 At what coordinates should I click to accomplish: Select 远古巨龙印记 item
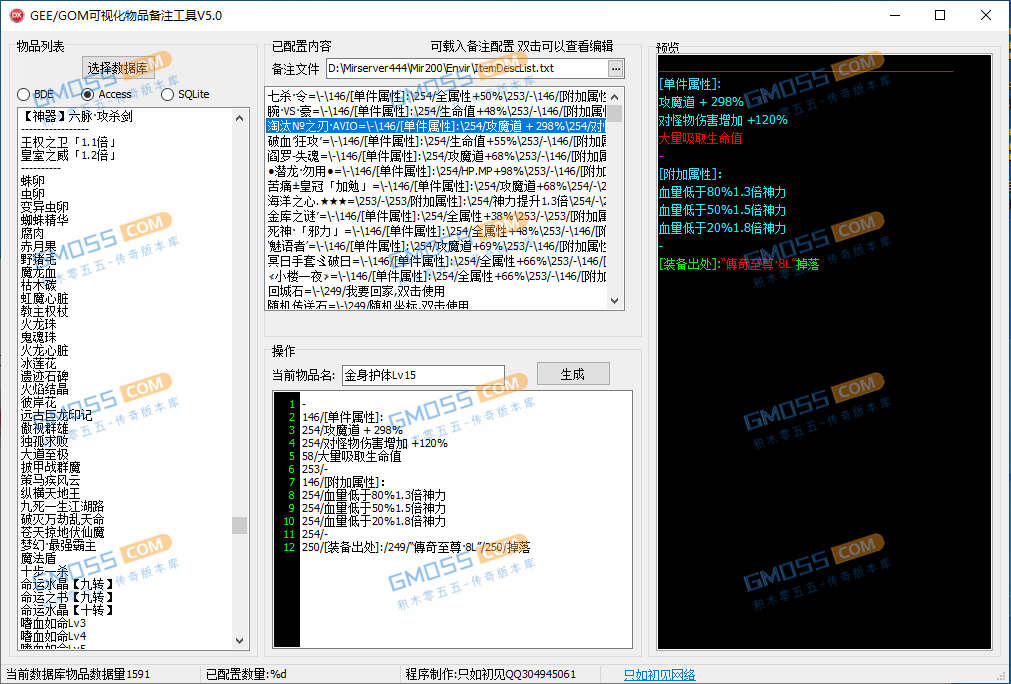[57, 415]
